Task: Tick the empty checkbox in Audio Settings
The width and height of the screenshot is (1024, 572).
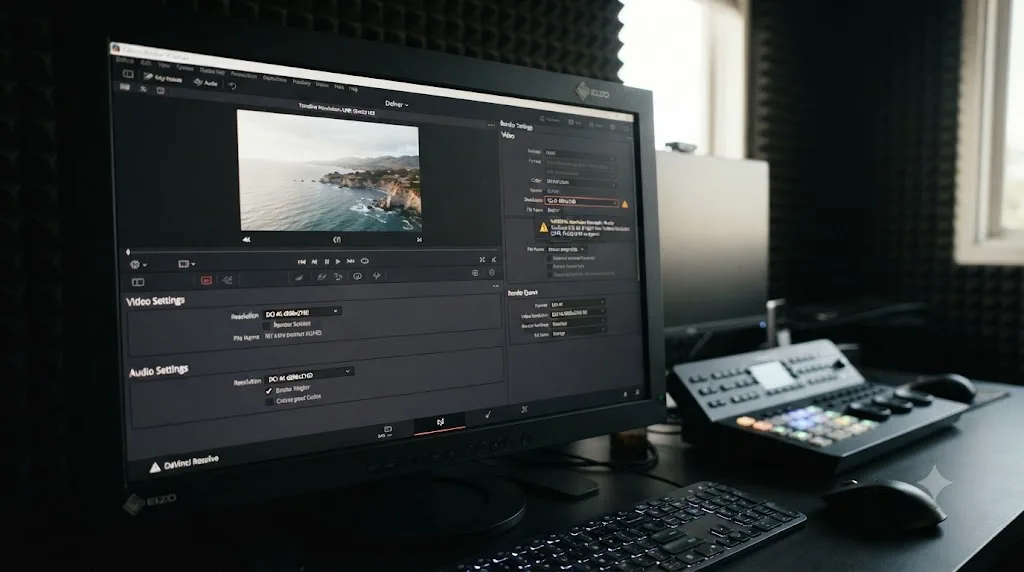Action: pos(269,401)
